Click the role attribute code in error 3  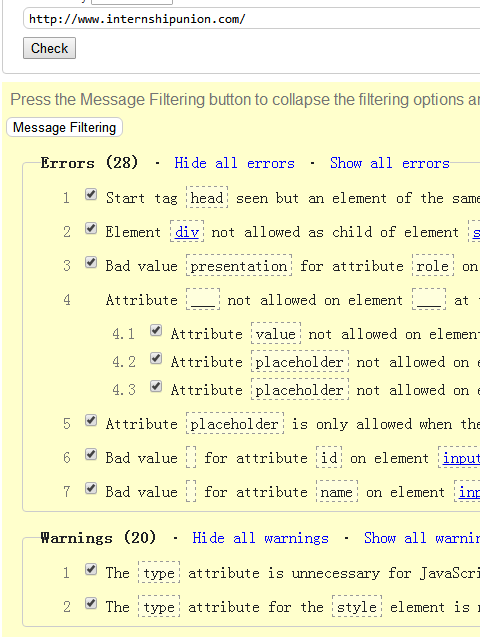coord(433,266)
